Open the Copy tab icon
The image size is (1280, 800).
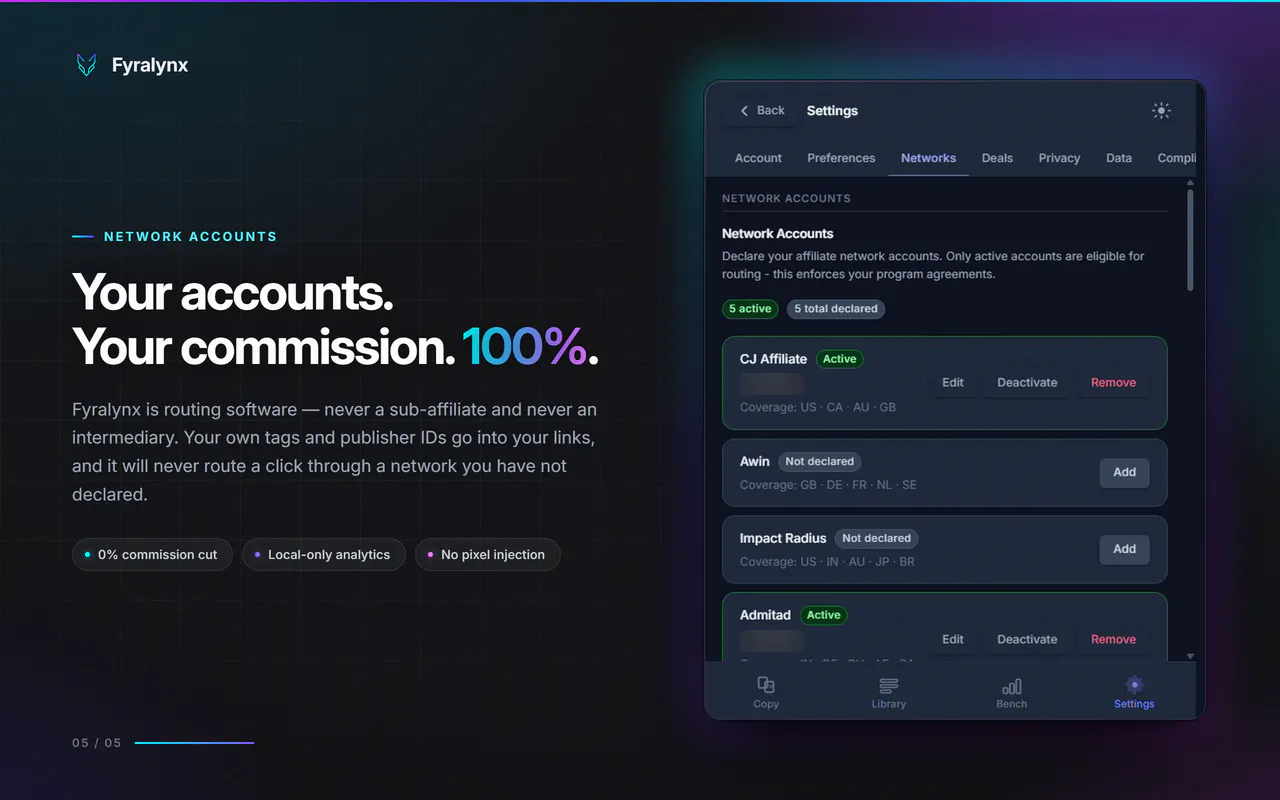tap(766, 685)
